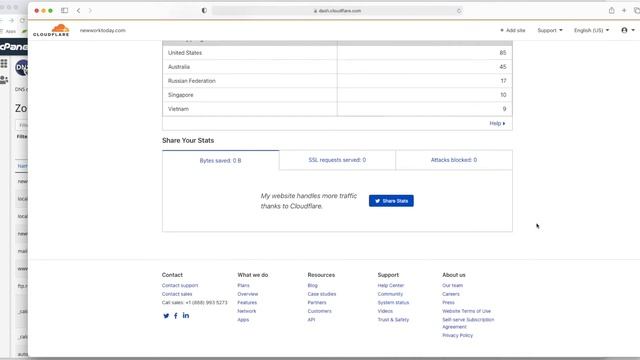Open Network link in footer
This screenshot has width=640, height=360.
click(247, 311)
